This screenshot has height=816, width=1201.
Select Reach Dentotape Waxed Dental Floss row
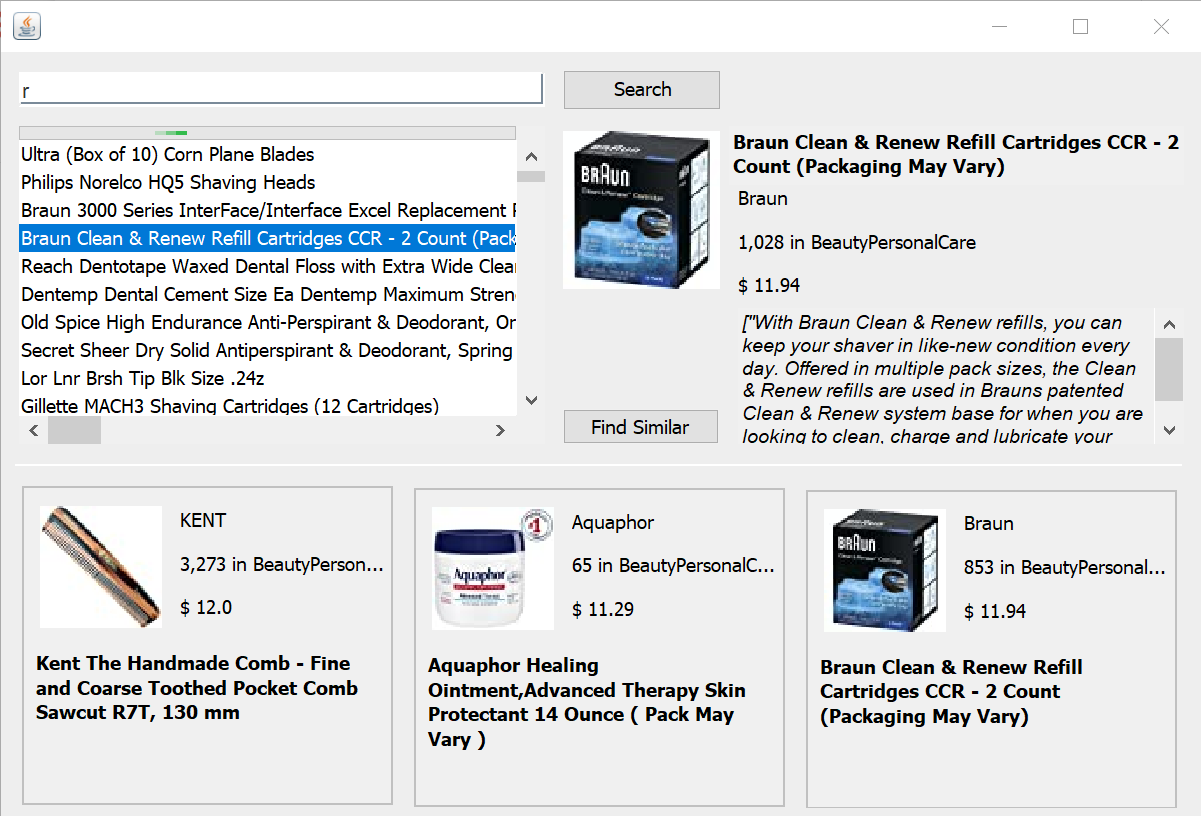268,267
